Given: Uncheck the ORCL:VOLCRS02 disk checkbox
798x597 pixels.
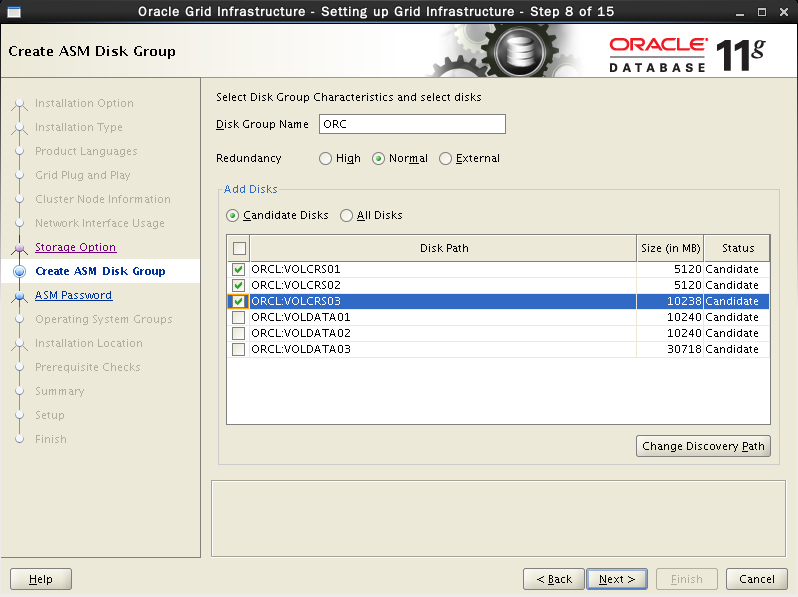Looking at the screenshot, I should coord(238,286).
